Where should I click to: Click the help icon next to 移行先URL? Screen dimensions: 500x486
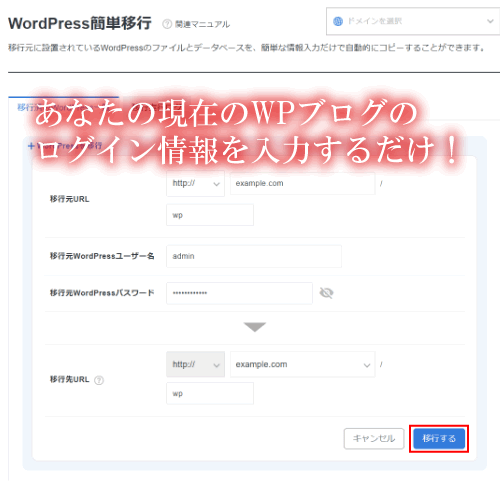[99, 380]
